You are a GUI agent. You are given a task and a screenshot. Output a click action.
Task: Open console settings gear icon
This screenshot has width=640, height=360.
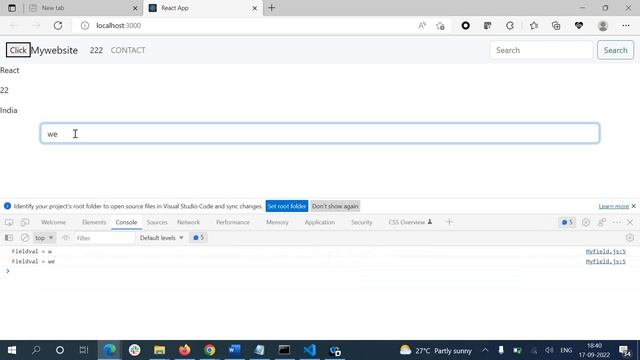(x=629, y=238)
